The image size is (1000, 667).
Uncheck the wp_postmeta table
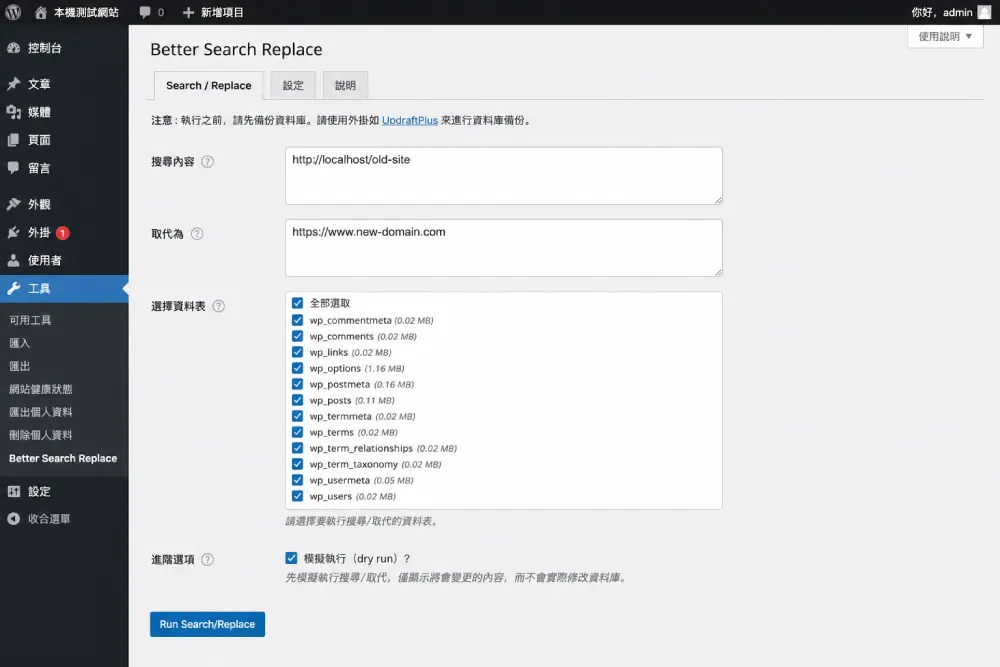(297, 384)
